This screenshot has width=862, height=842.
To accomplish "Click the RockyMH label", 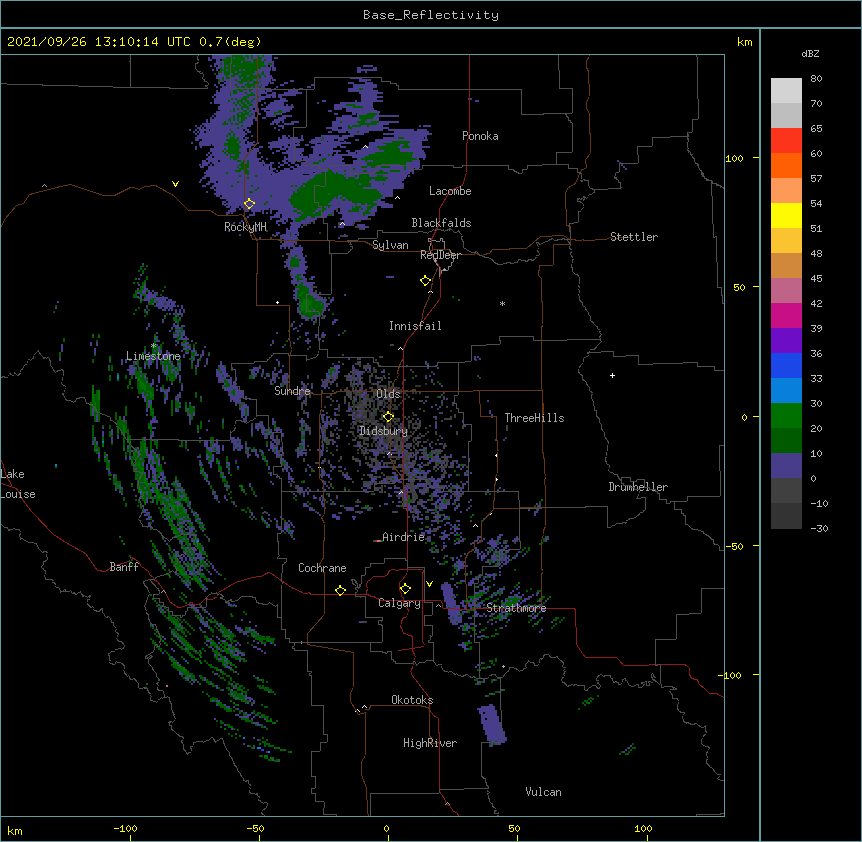I will tap(245, 226).
